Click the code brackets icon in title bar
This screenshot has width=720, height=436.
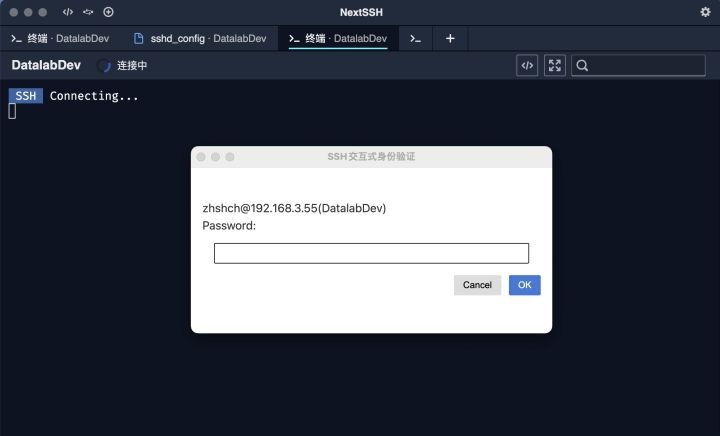pyautogui.click(x=68, y=12)
